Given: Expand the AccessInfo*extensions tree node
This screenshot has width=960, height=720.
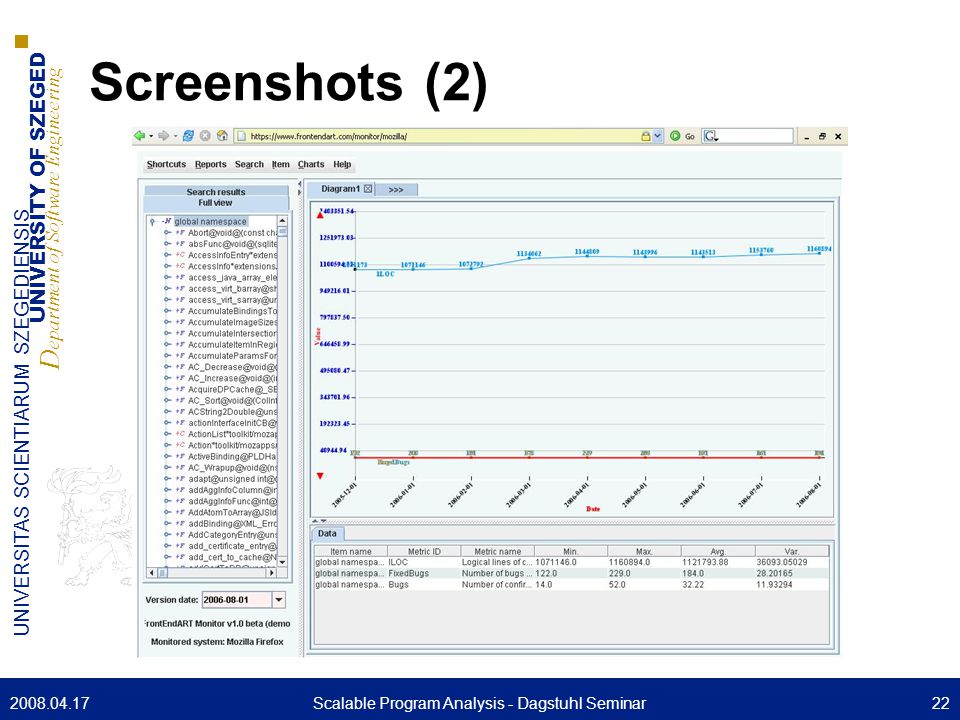Looking at the screenshot, I should pos(167,266).
